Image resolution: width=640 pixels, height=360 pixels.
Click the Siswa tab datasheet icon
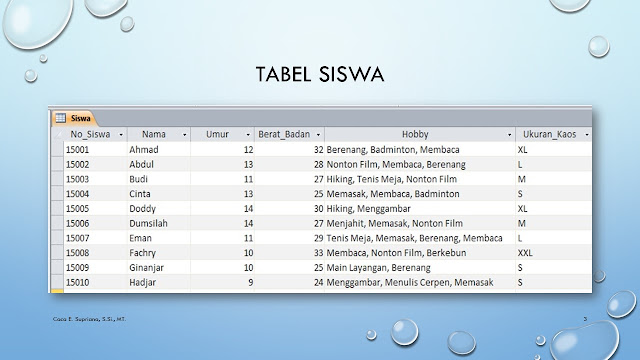click(x=60, y=118)
